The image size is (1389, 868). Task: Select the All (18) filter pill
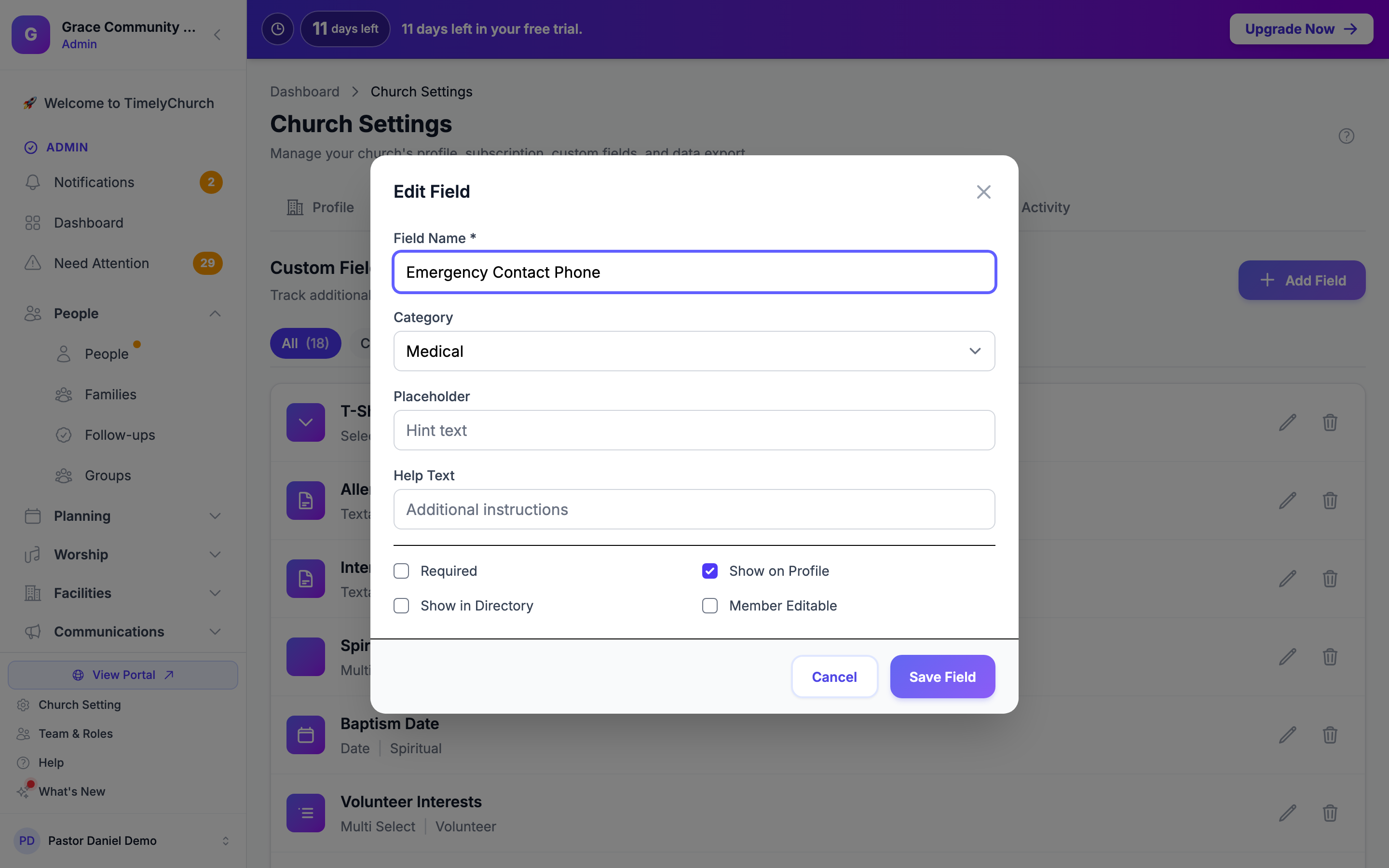(x=305, y=343)
